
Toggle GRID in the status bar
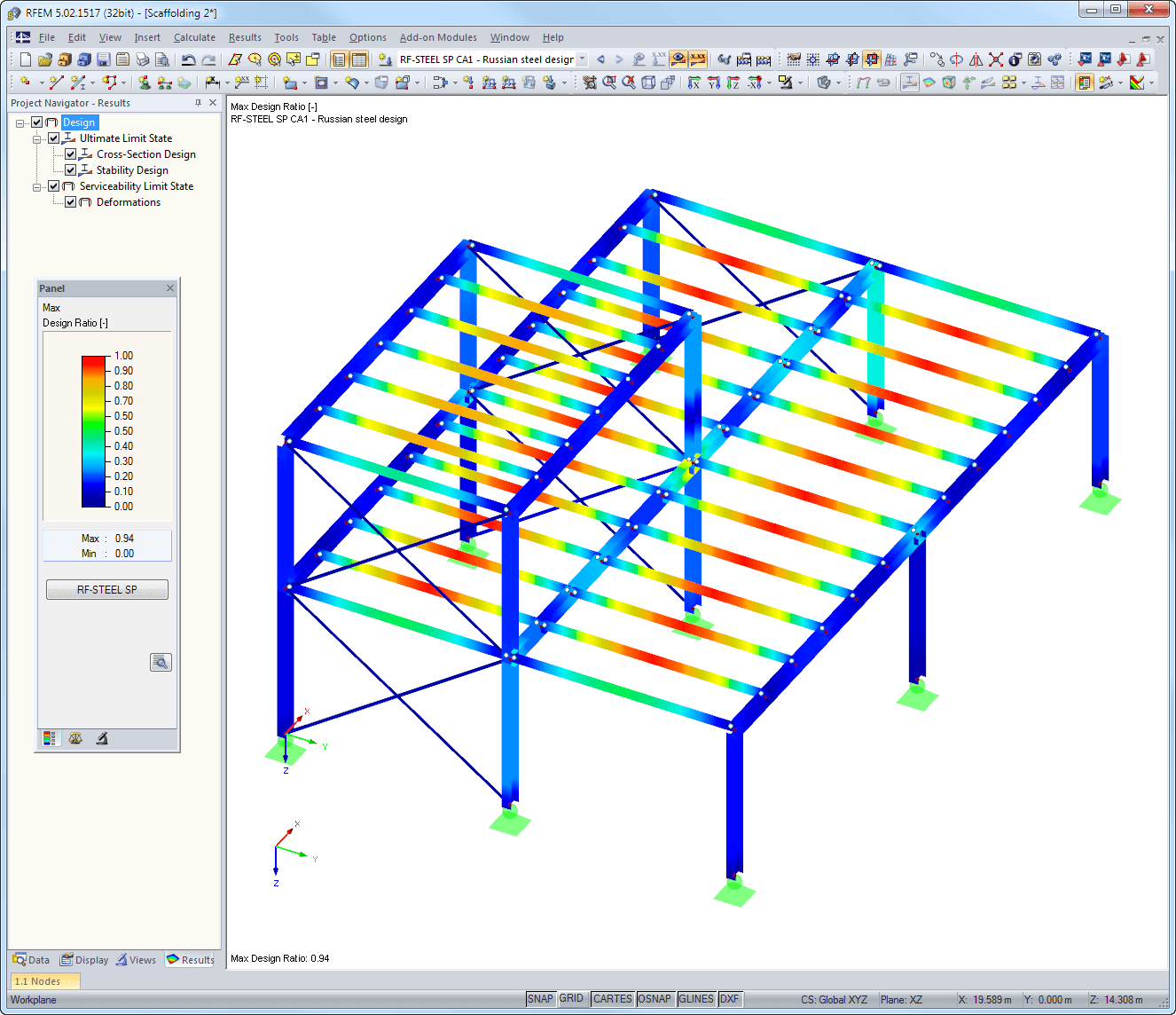pos(571,999)
